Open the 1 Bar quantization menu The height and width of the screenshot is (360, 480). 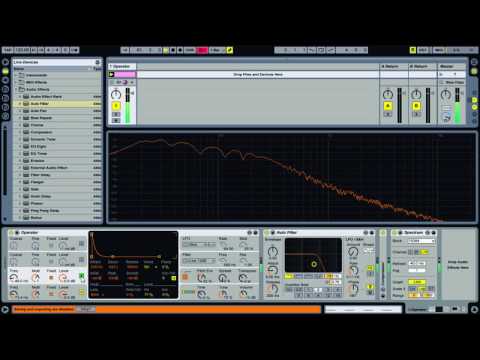pos(217,50)
